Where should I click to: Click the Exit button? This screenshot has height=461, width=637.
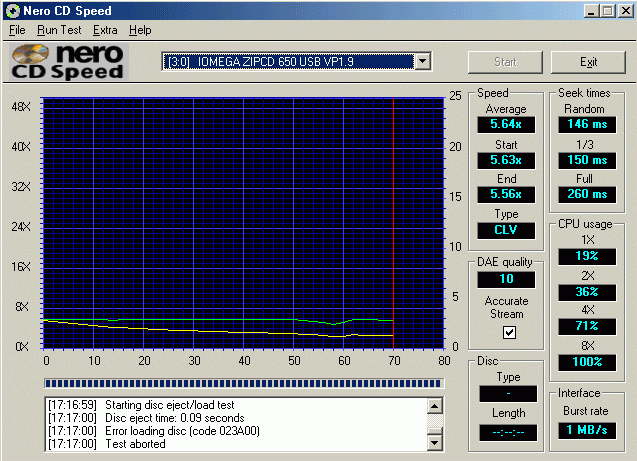tap(588, 62)
